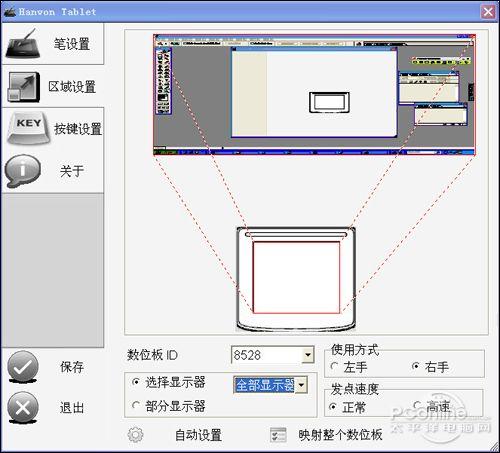Viewport: 500px width, 453px height.
Task: Click the 区域设置 area settings icon
Action: coord(23,87)
